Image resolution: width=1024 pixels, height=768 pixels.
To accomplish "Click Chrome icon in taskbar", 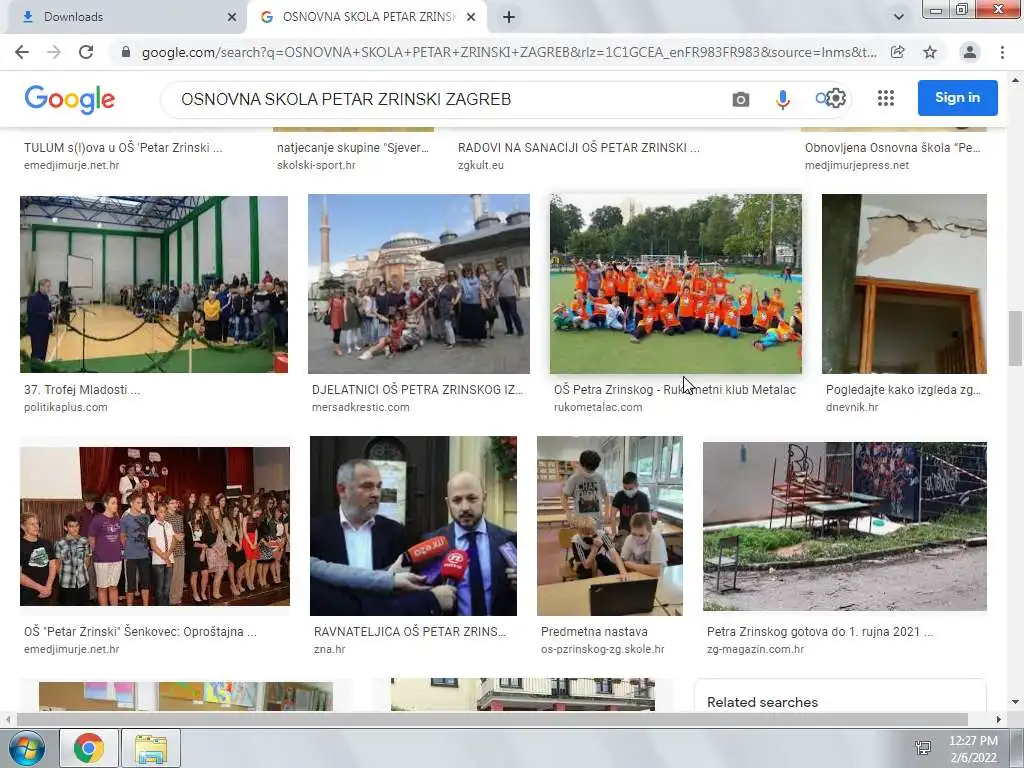I will click(89, 748).
